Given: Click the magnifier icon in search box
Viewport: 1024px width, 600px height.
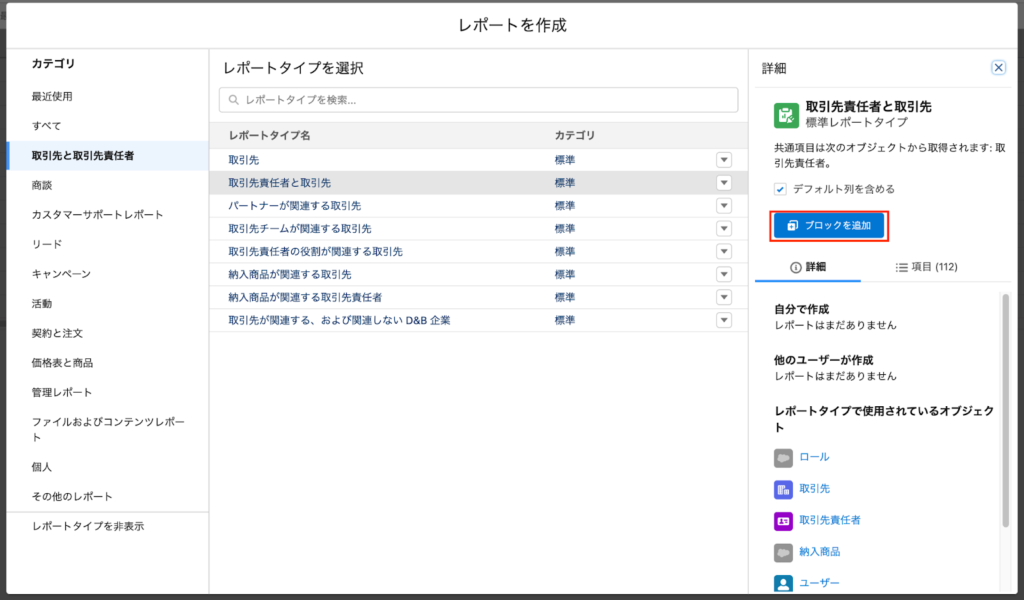Looking at the screenshot, I should (x=233, y=100).
